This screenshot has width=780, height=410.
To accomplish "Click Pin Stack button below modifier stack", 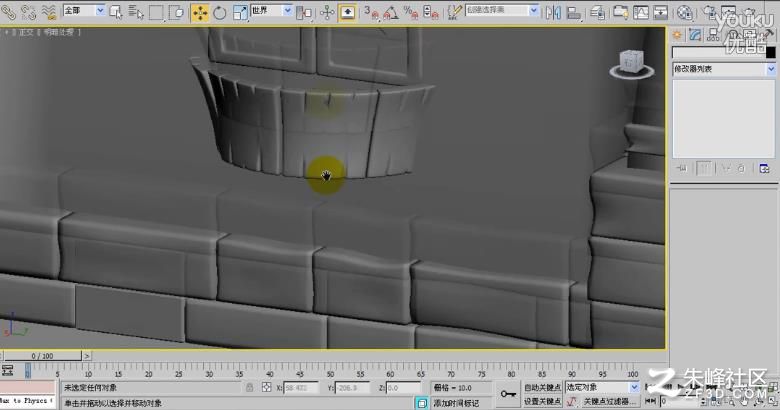I will pyautogui.click(x=682, y=169).
